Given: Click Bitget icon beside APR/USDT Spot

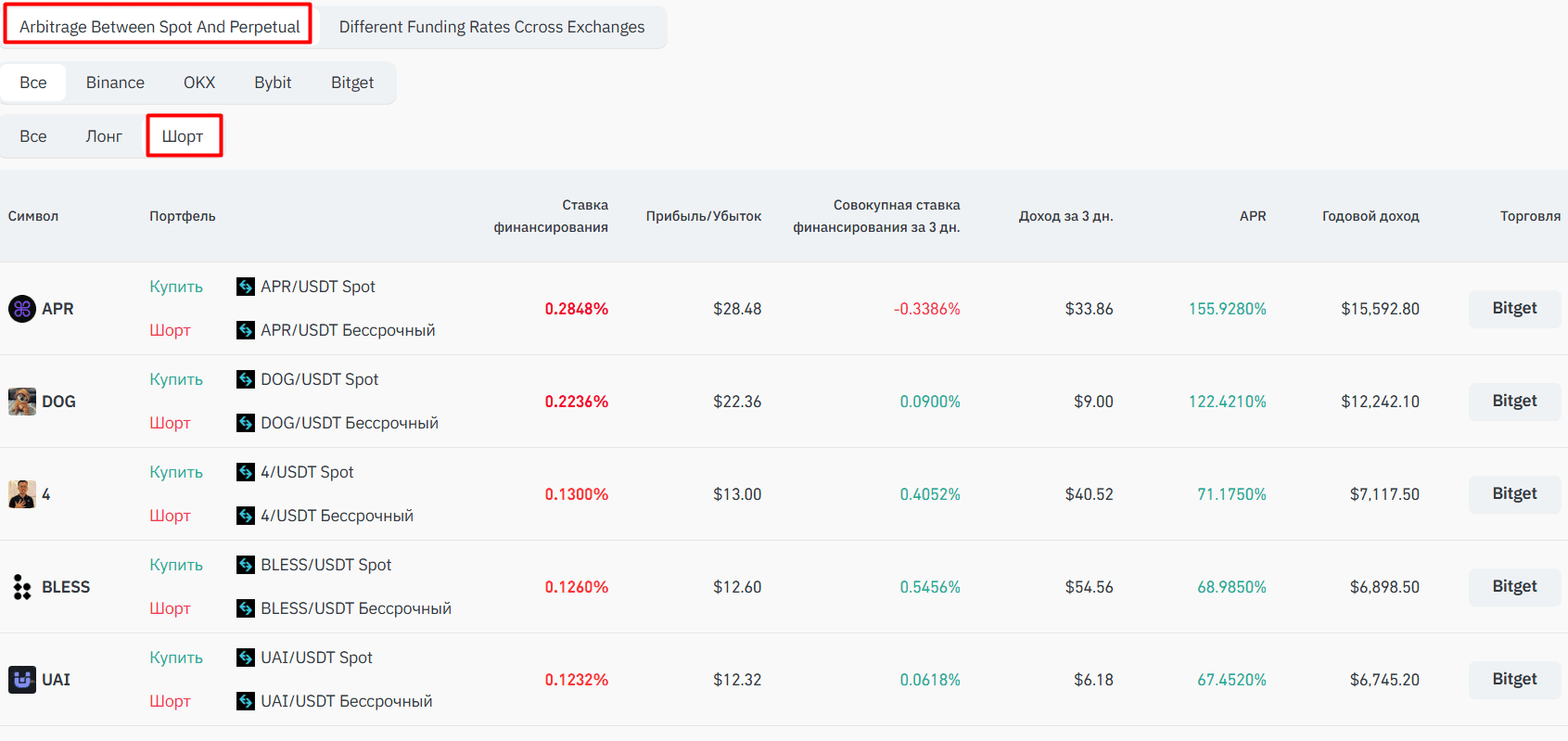Looking at the screenshot, I should [246, 287].
